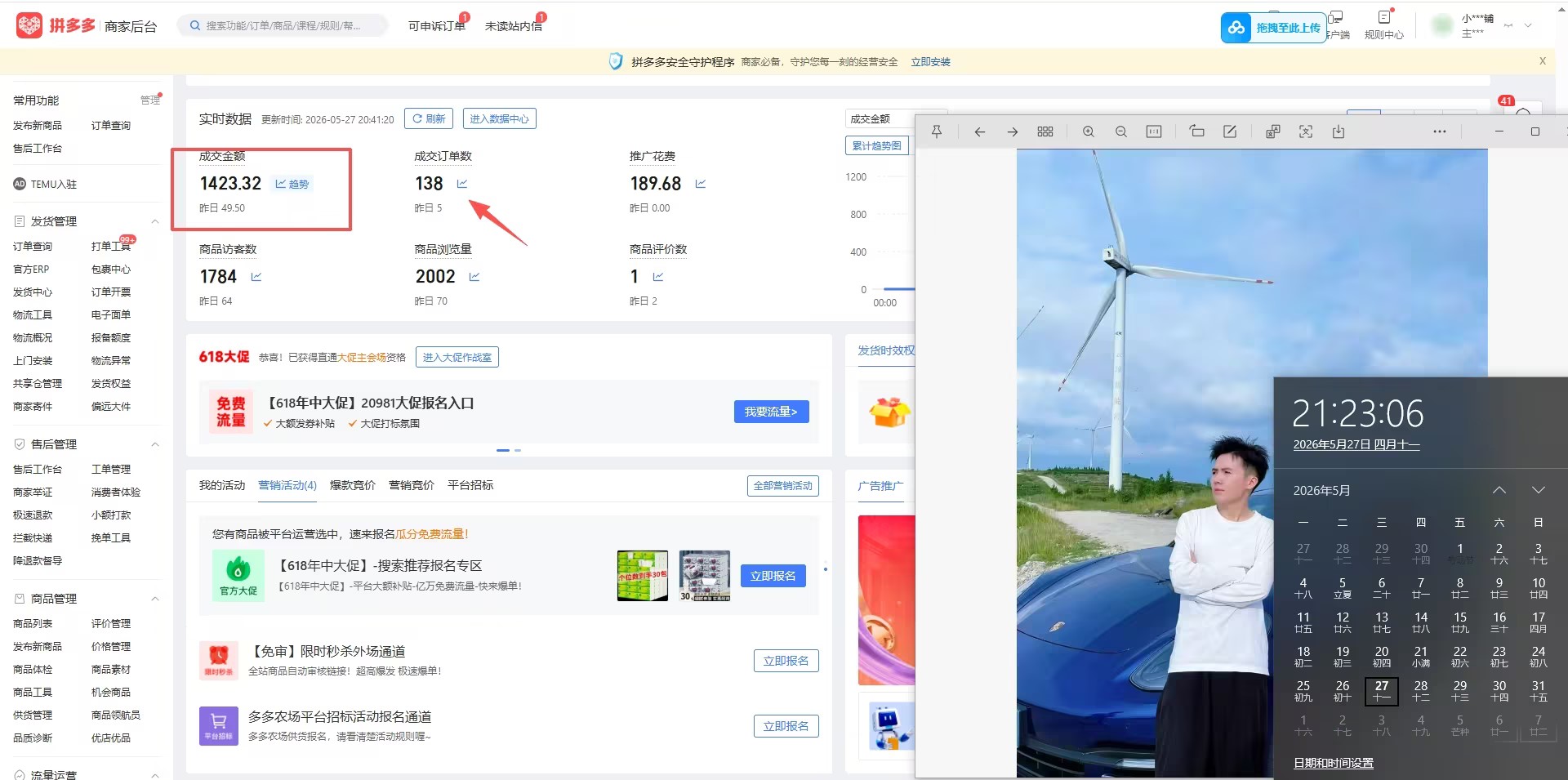Open TEMU入驻 in the sidebar
The height and width of the screenshot is (780, 1568).
53,185
